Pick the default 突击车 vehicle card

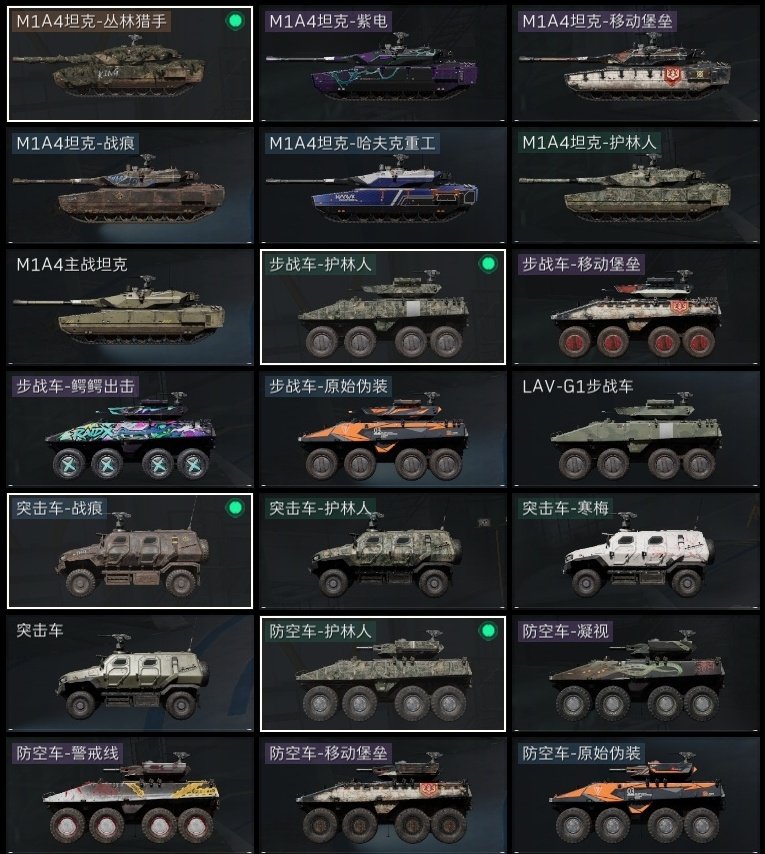click(x=130, y=673)
